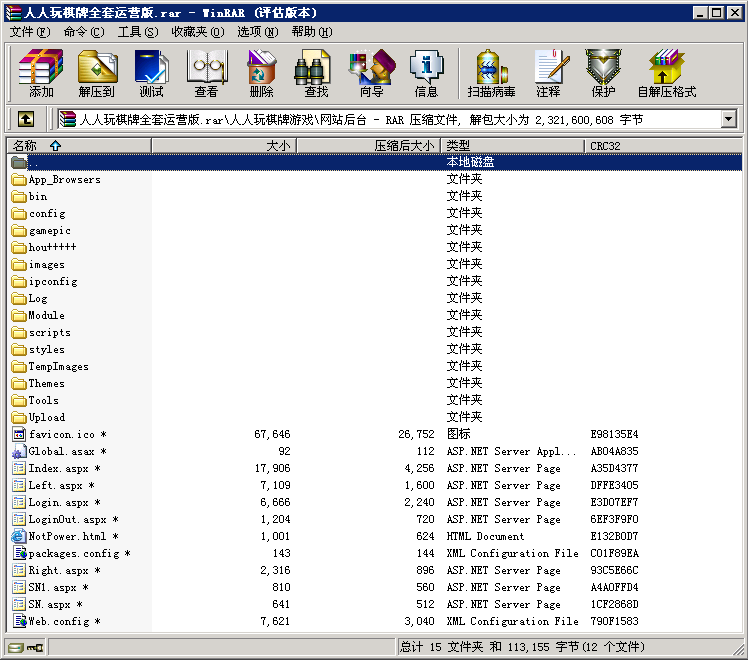Show archive 信息 (Info) icon
This screenshot has width=748, height=660.
click(x=426, y=73)
